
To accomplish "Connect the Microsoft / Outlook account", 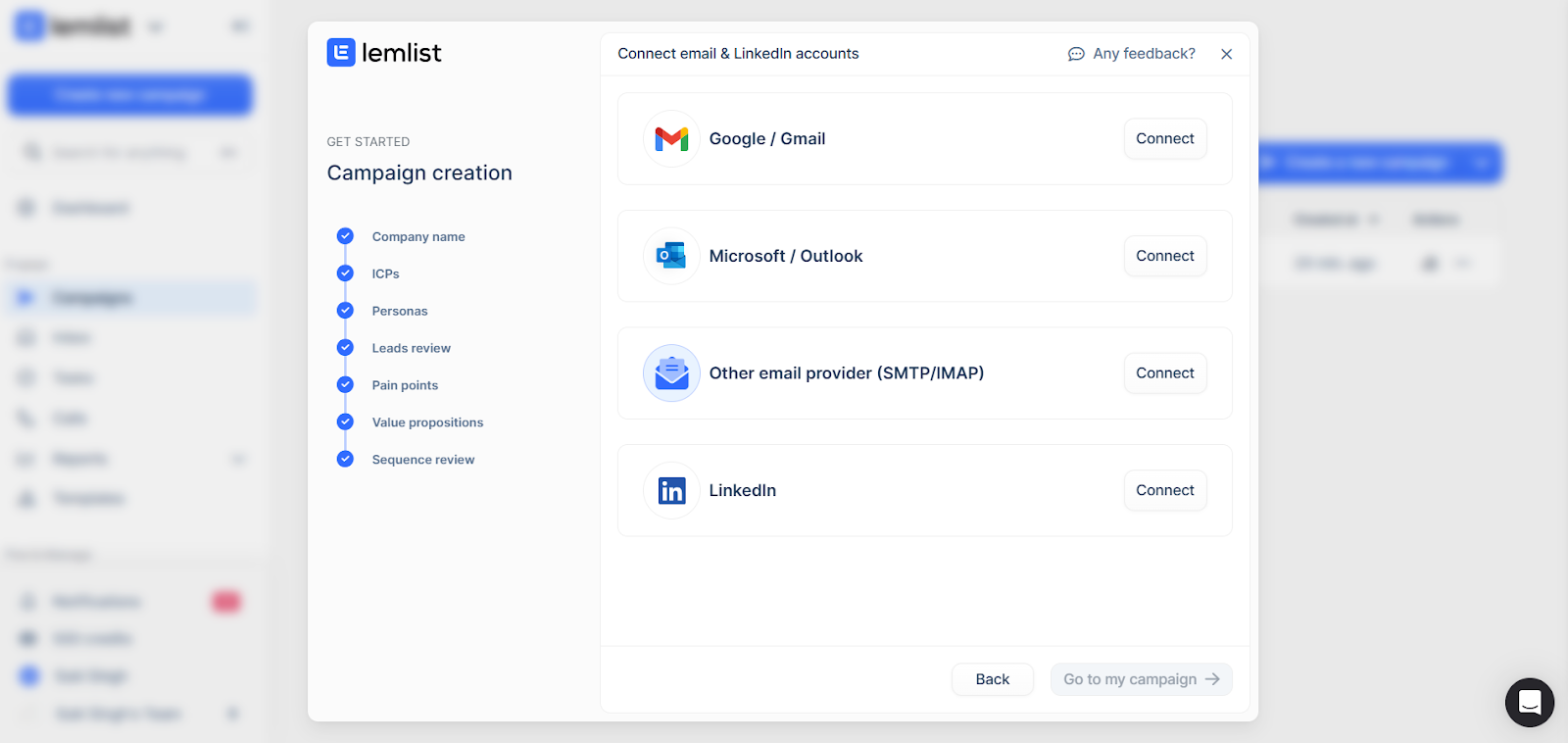I will click(x=1164, y=256).
